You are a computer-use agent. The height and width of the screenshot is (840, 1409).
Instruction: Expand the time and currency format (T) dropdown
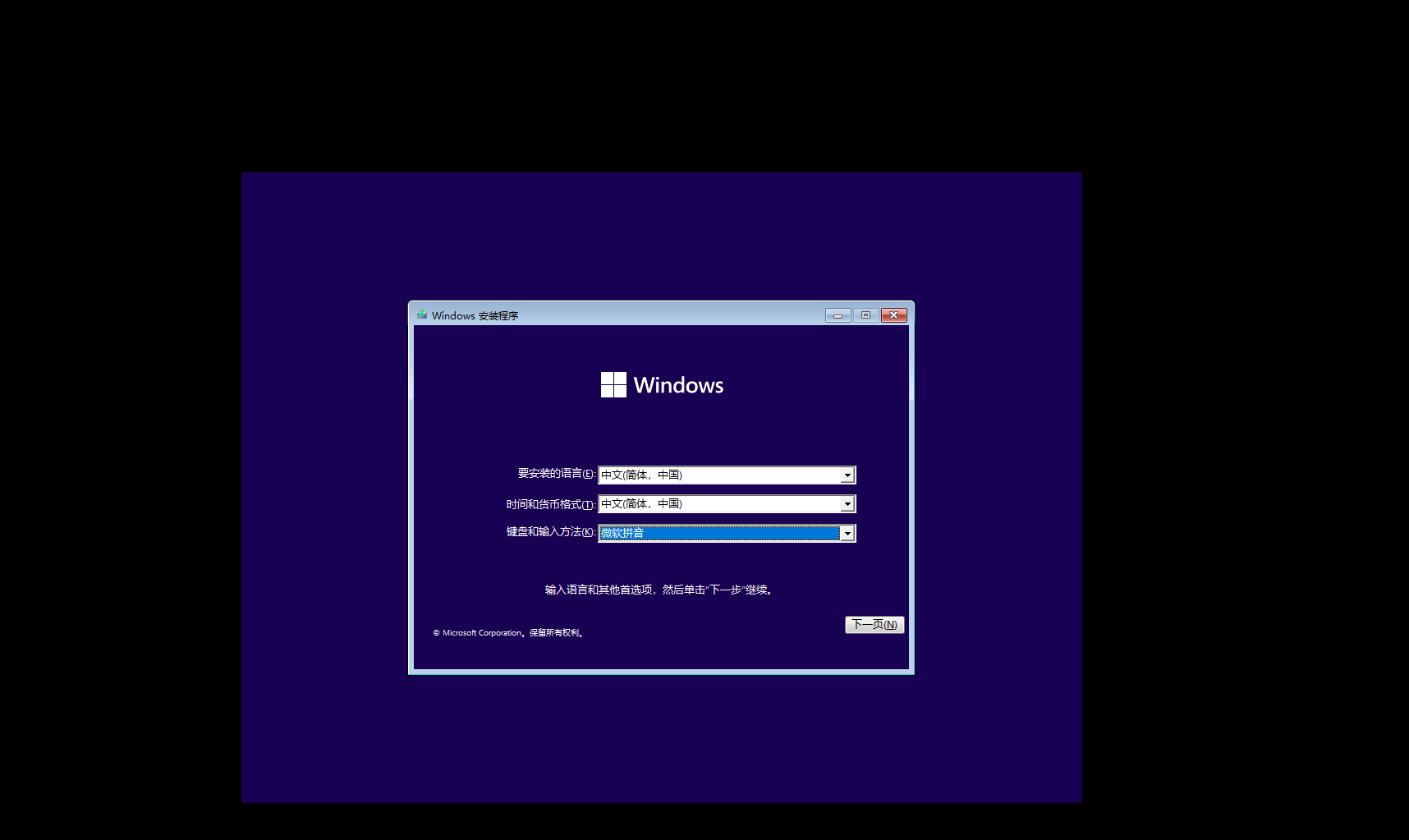727,503
